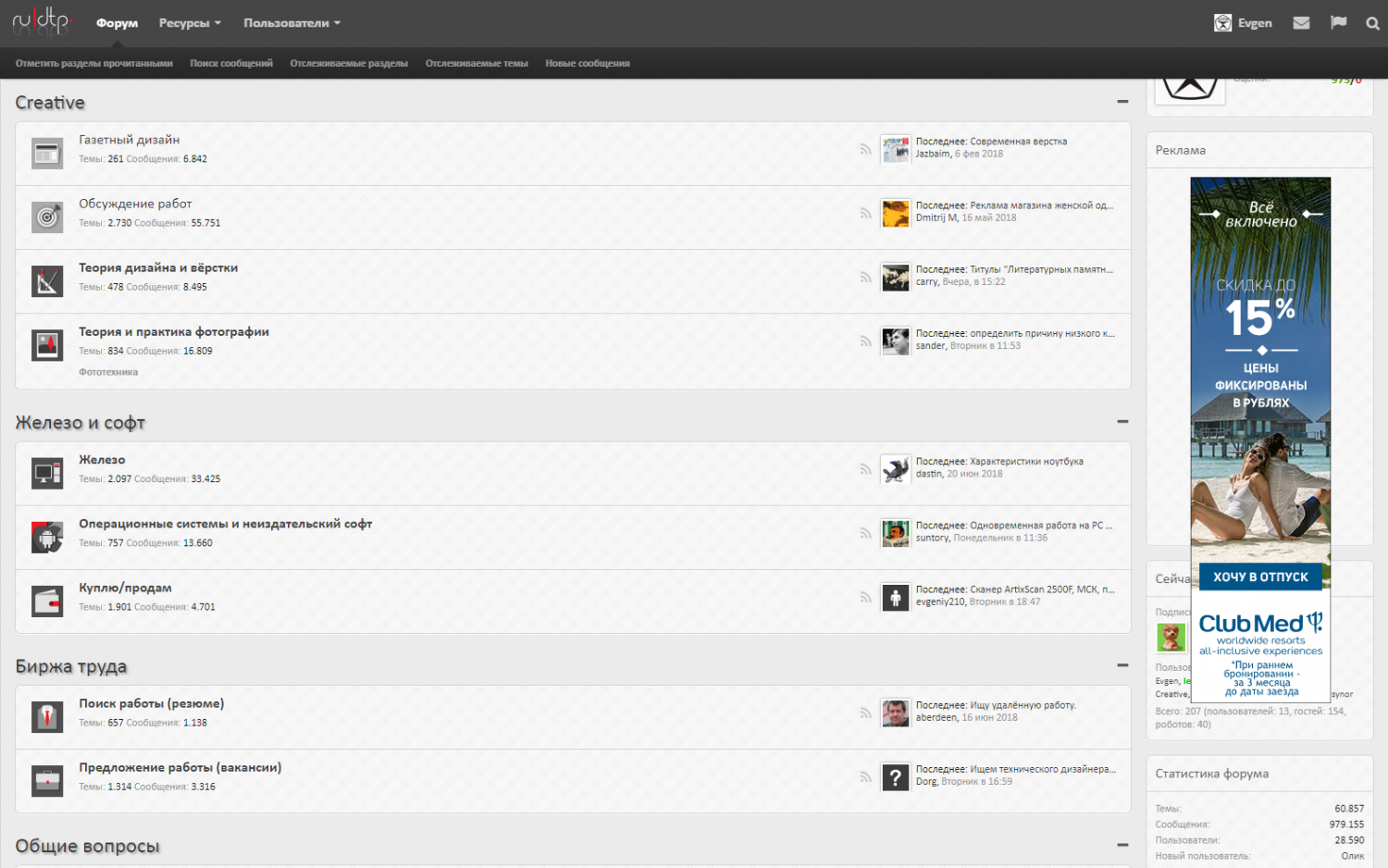
Task: Collapse the Общие вопросы category
Action: click(x=1122, y=845)
